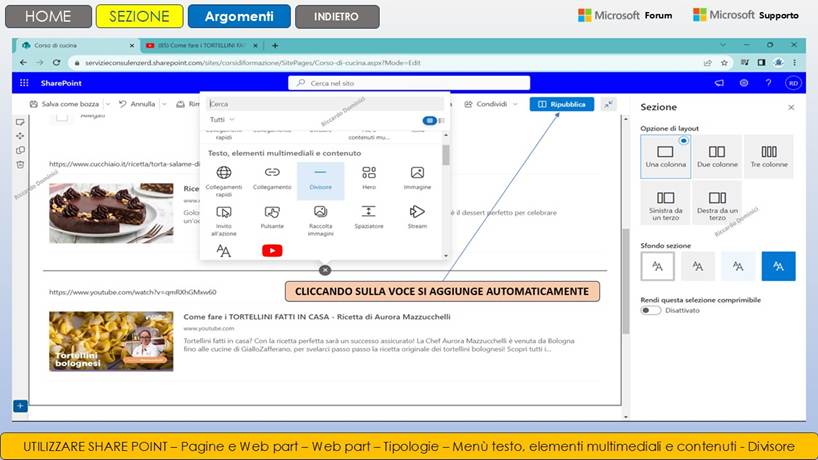This screenshot has height=460, width=818.
Task: Open Argomenti
Action: [x=239, y=16]
